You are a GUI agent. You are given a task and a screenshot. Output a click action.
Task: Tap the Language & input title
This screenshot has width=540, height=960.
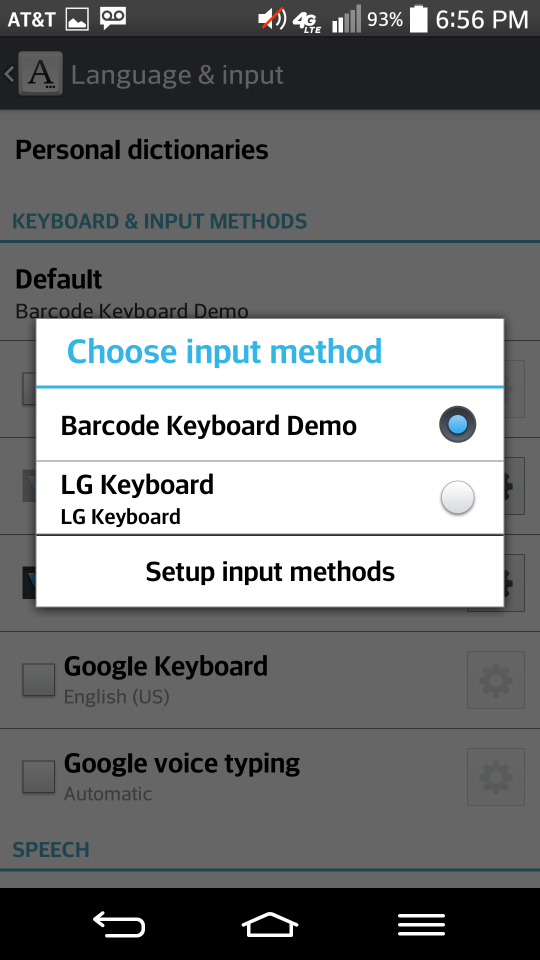click(x=177, y=75)
